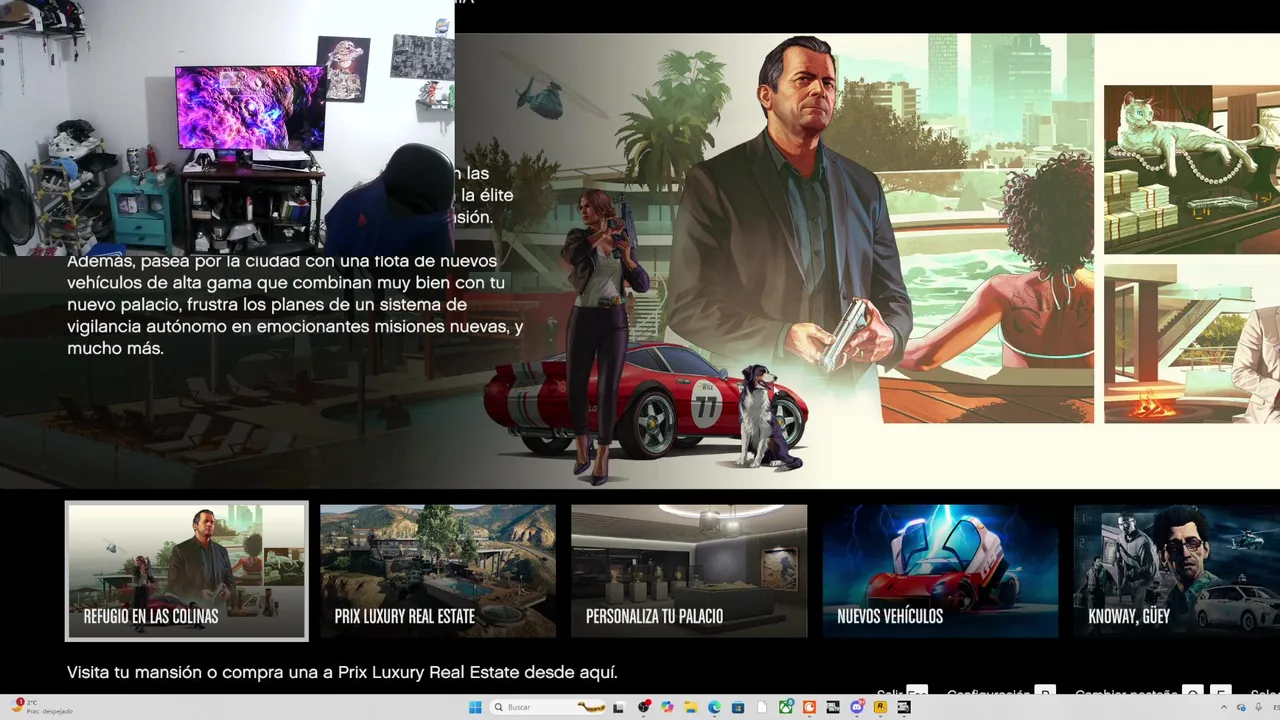Open the blank document icon in taskbar
This screenshot has width=1280, height=720.
pos(762,707)
